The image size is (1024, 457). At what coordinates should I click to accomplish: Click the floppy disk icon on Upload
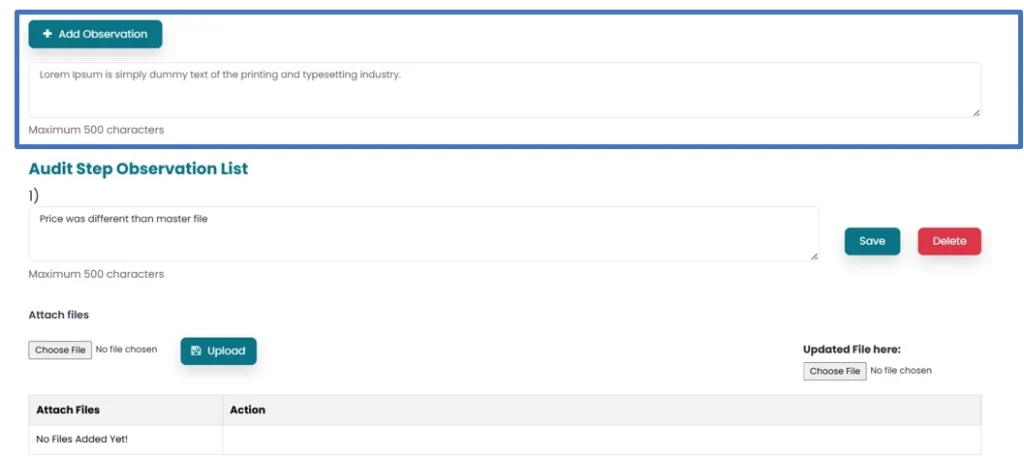pos(196,351)
